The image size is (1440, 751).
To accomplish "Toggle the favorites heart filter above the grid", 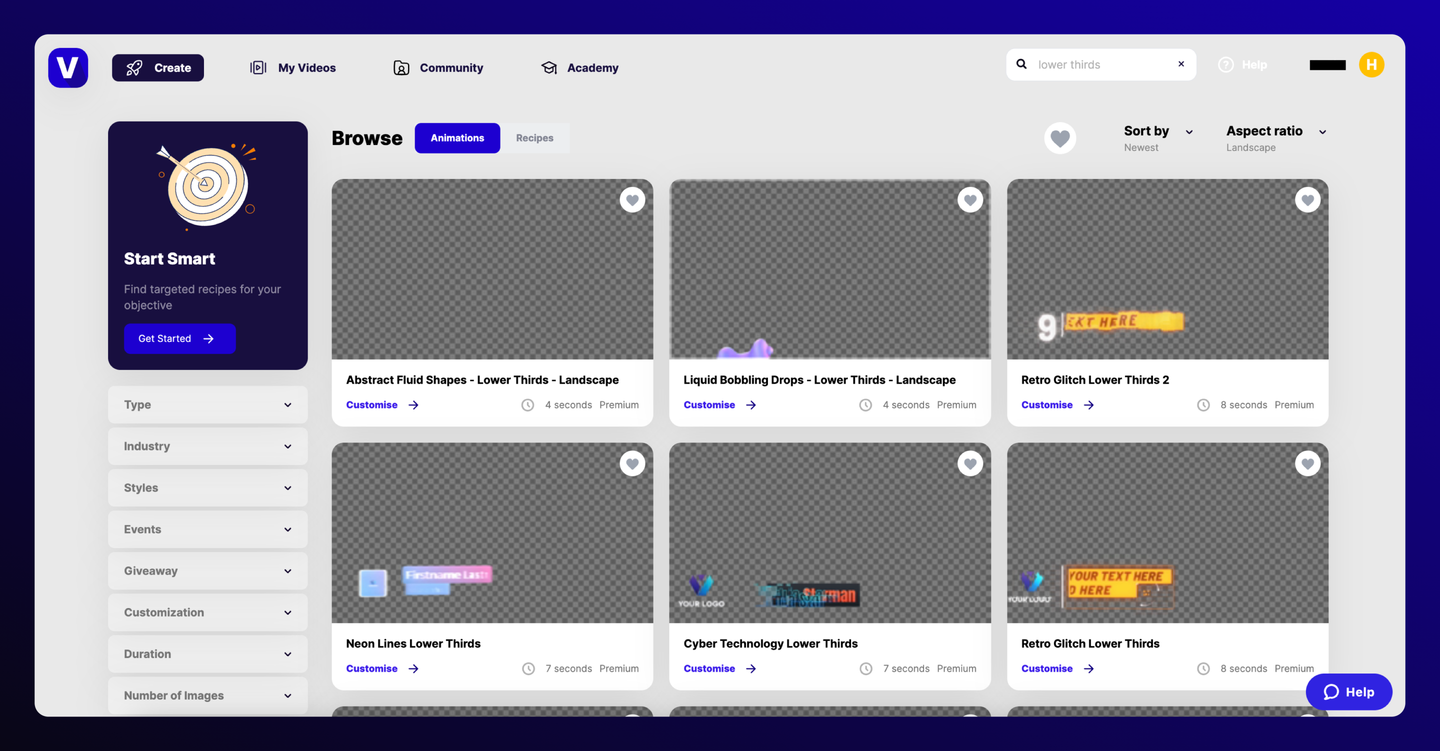I will pos(1060,138).
